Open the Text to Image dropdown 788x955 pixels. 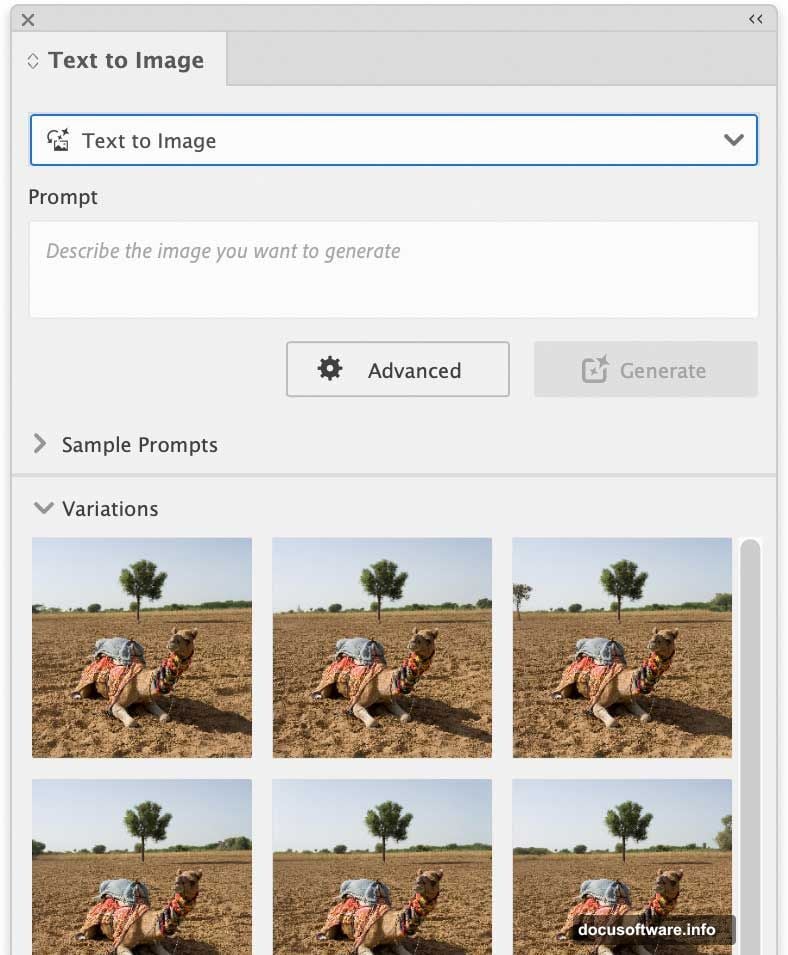point(393,140)
